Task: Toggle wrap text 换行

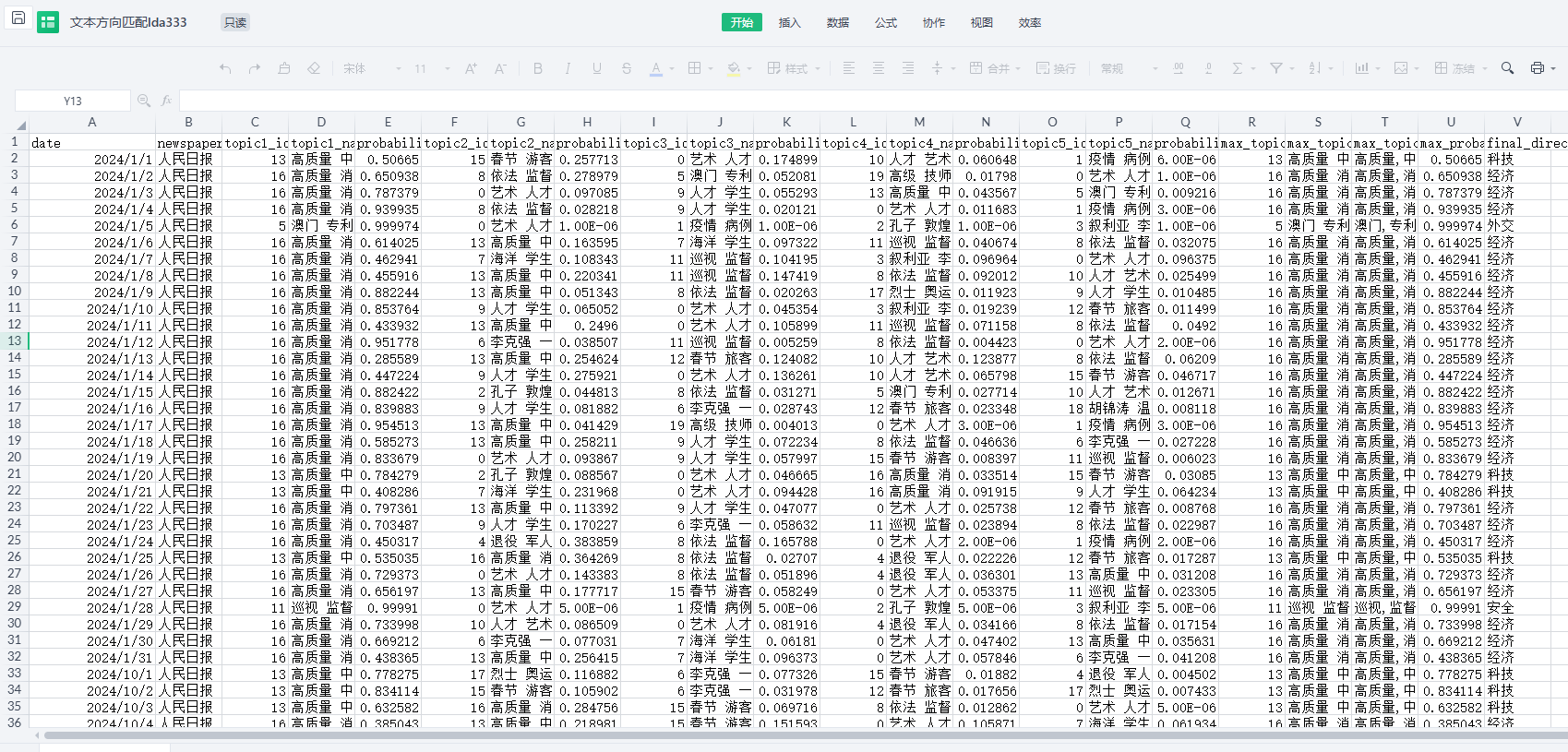Action: [1056, 68]
